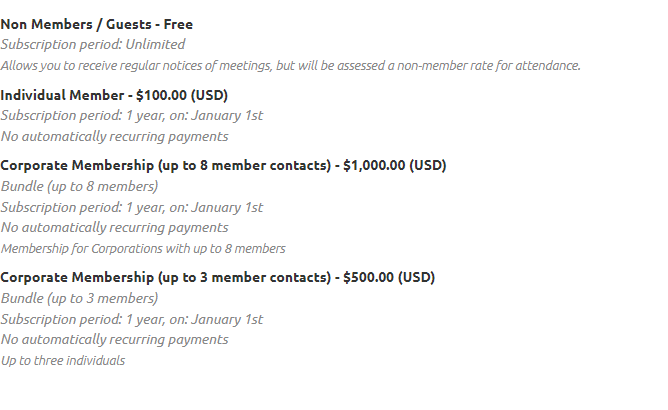
Task: Click the word 'Free' in the guests heading
Action: coord(178,24)
